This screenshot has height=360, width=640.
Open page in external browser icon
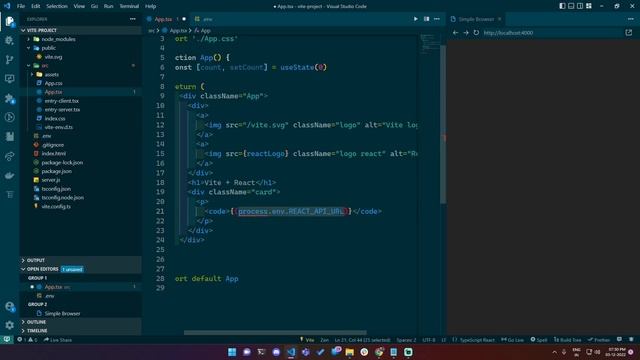click(629, 33)
